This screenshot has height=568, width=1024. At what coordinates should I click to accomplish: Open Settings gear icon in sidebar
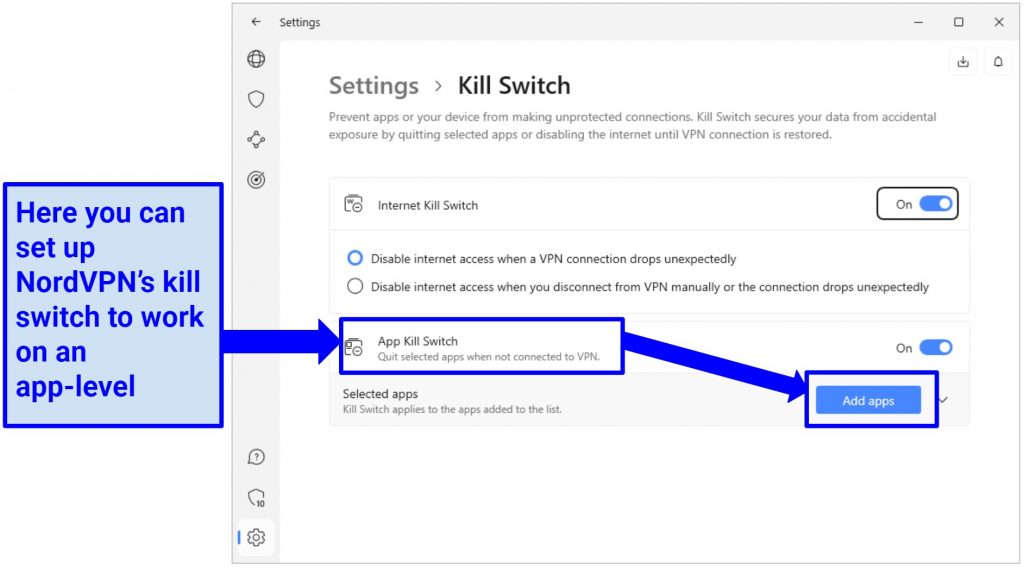(x=256, y=537)
